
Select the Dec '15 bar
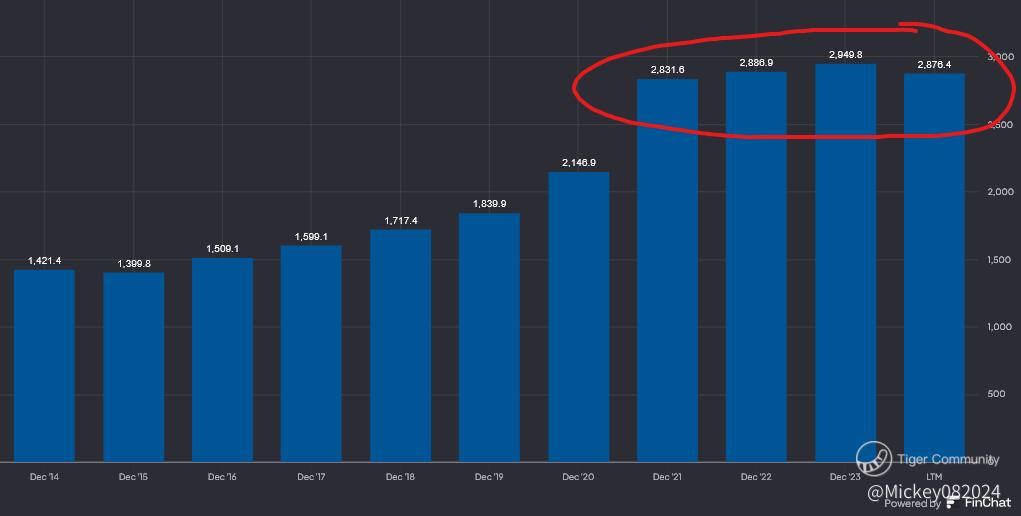tap(133, 367)
